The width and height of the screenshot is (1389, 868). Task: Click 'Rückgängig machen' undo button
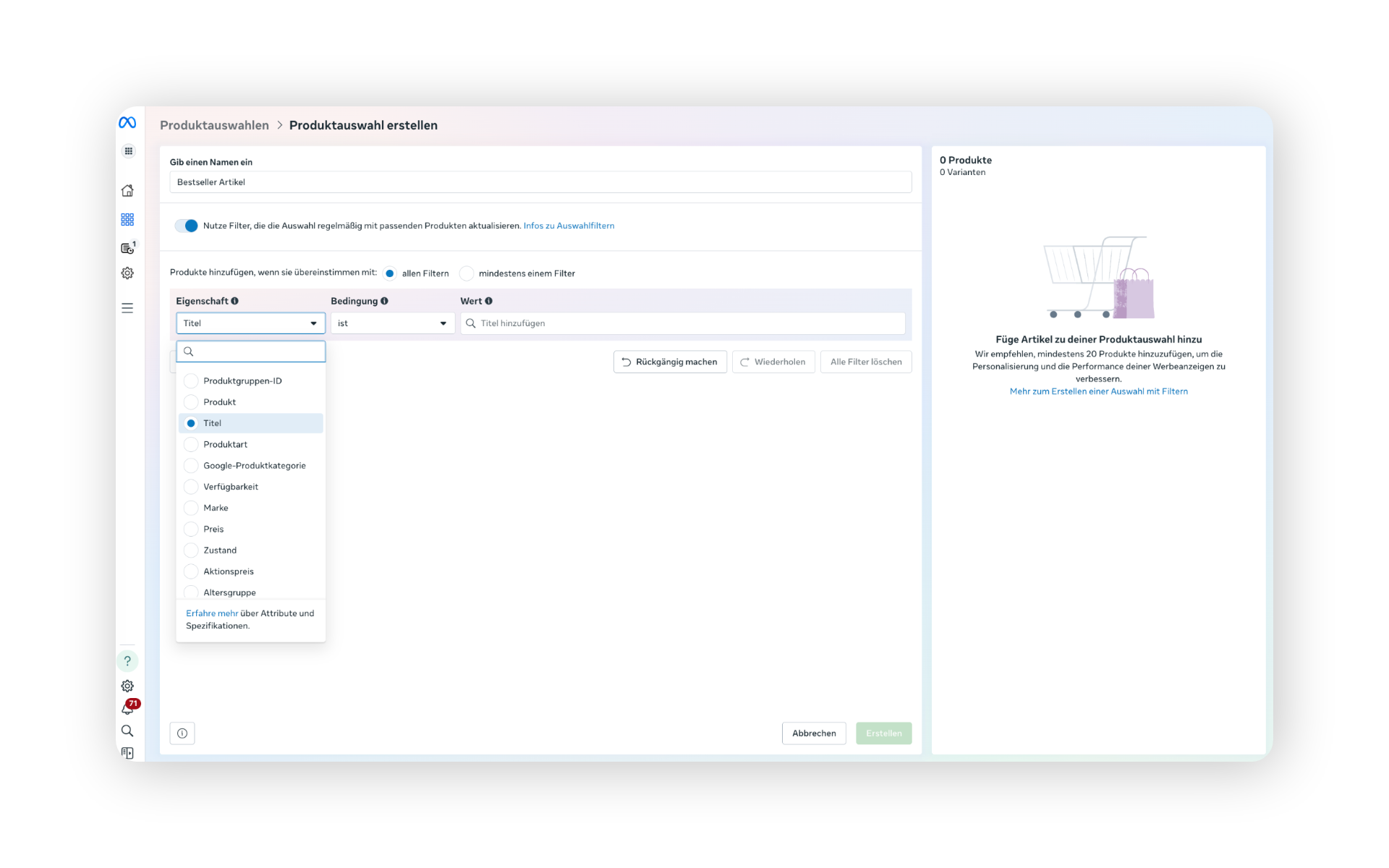tap(670, 362)
